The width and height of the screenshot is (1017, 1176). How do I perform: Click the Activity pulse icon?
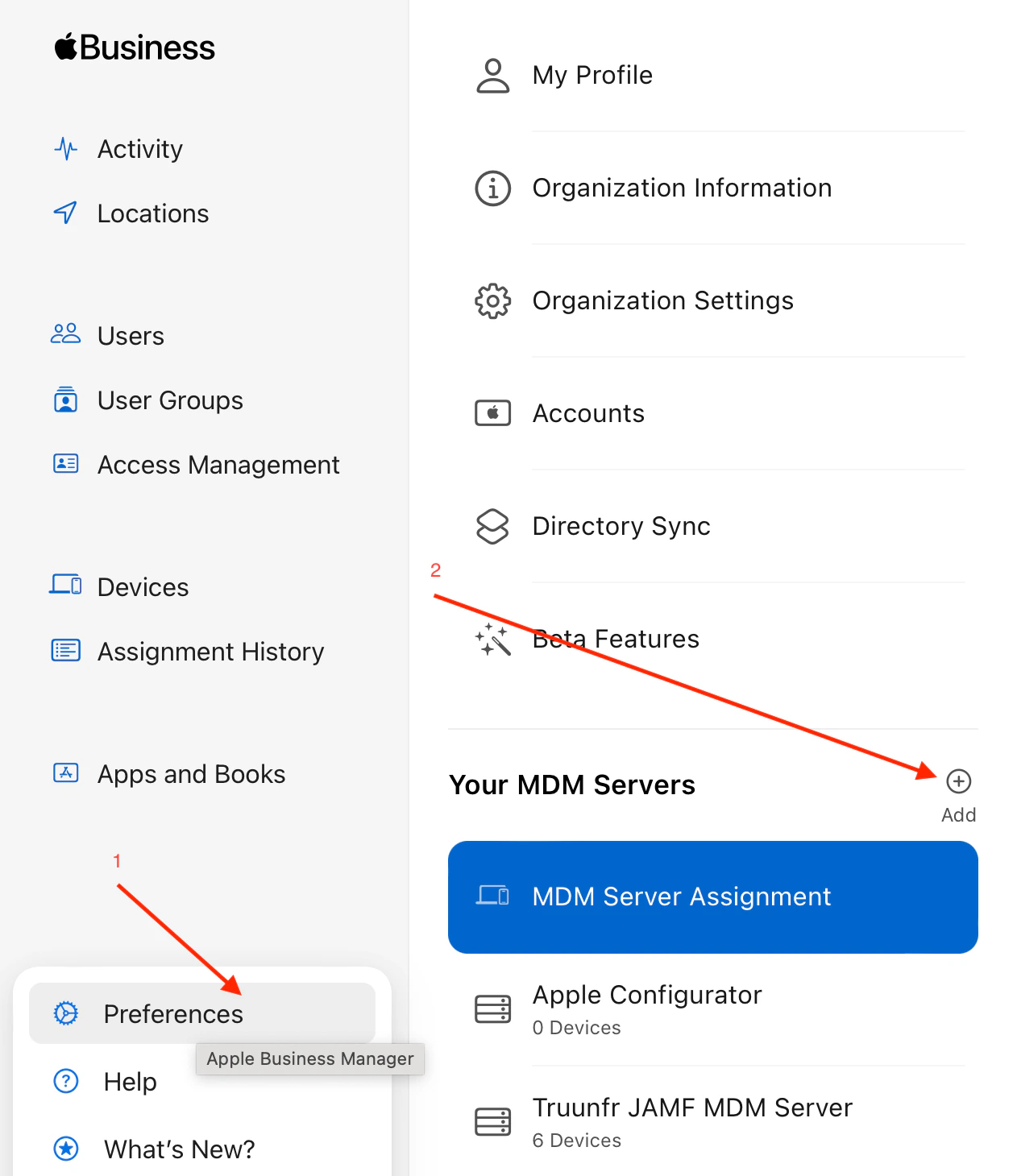[x=65, y=149]
